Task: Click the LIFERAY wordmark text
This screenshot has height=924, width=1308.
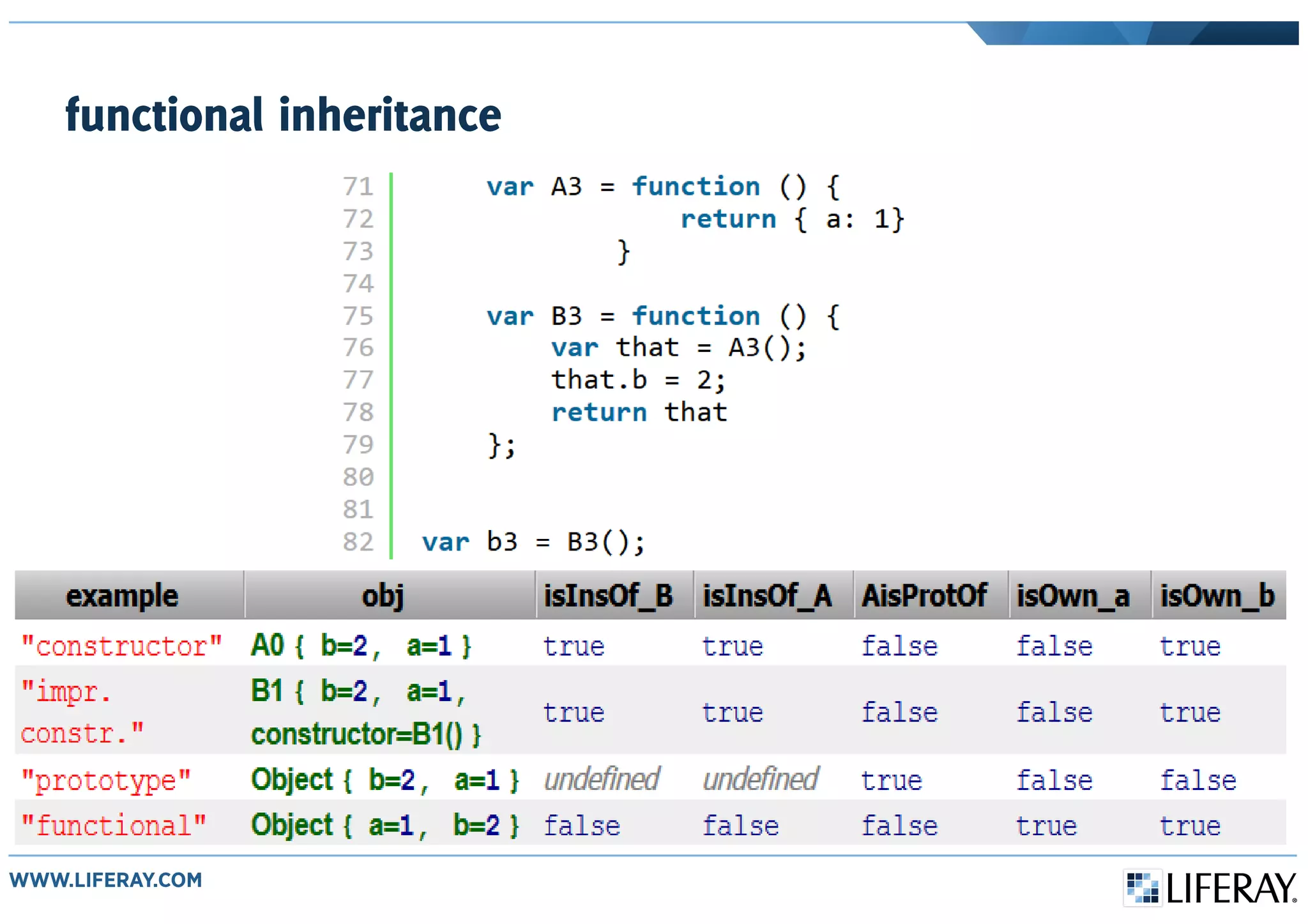Action: (x=1231, y=888)
